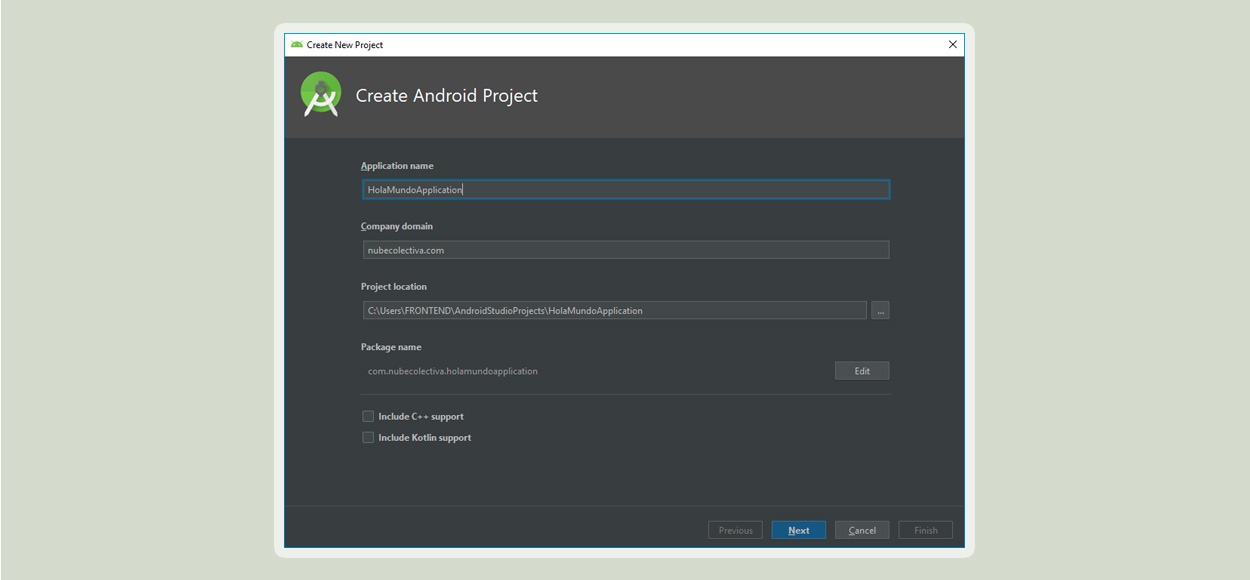This screenshot has height=580, width=1250.
Task: Select the Project location path field
Action: tap(614, 310)
